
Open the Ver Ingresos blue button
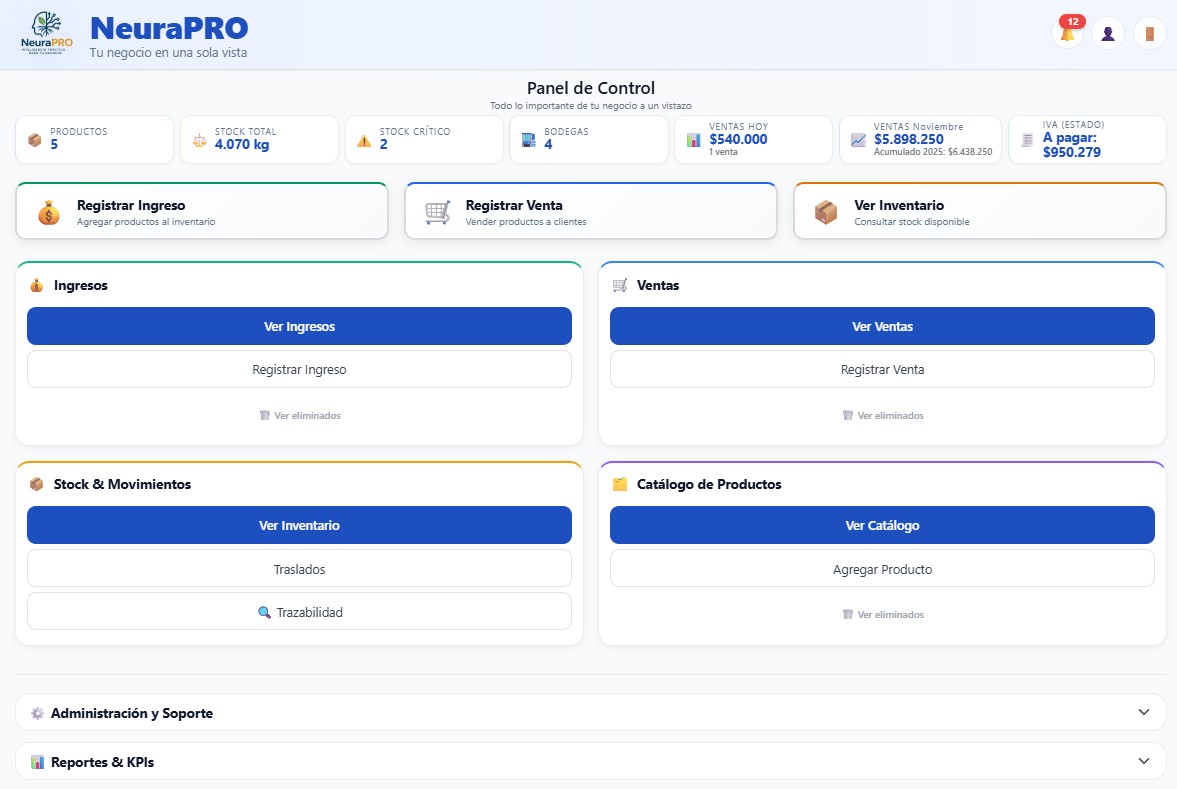(x=299, y=326)
